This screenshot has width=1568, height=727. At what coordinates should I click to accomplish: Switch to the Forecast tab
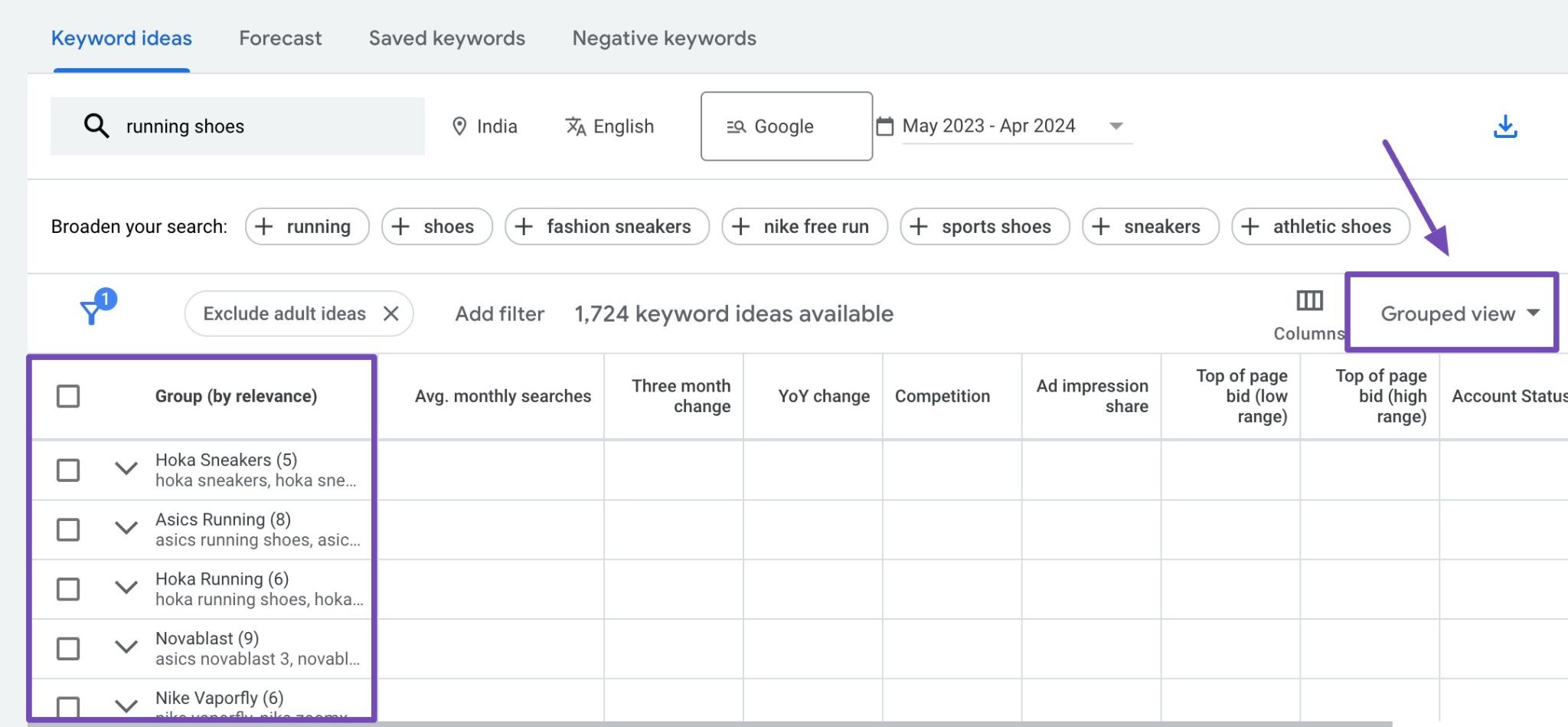point(280,38)
